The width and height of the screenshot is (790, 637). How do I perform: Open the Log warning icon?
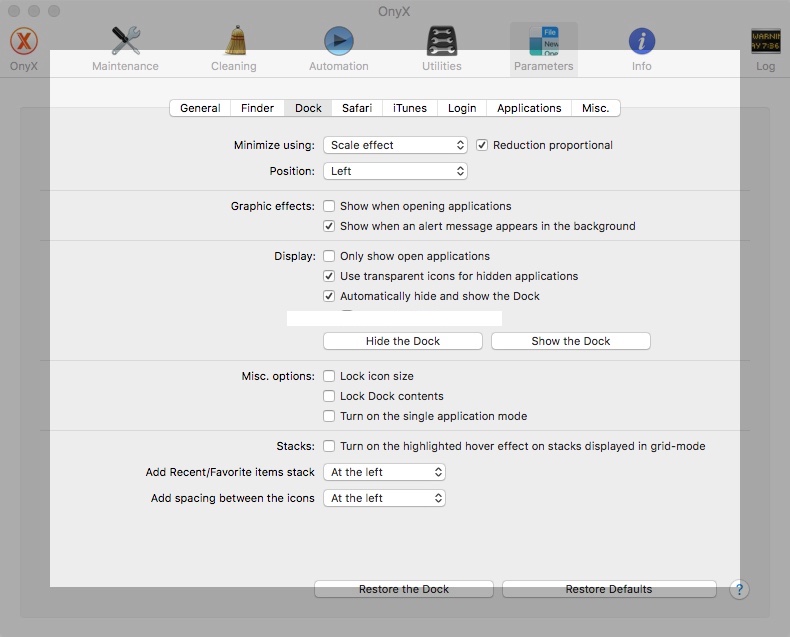click(765, 41)
